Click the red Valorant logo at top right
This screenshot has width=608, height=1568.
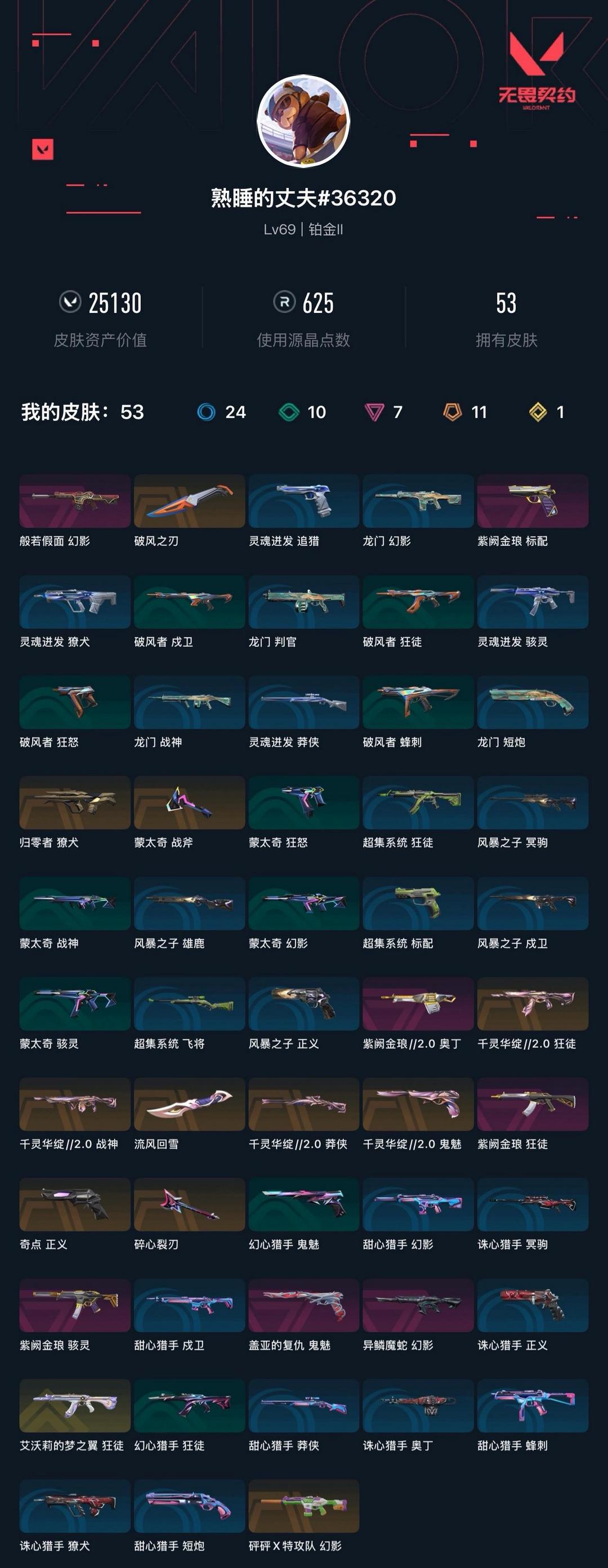(536, 70)
